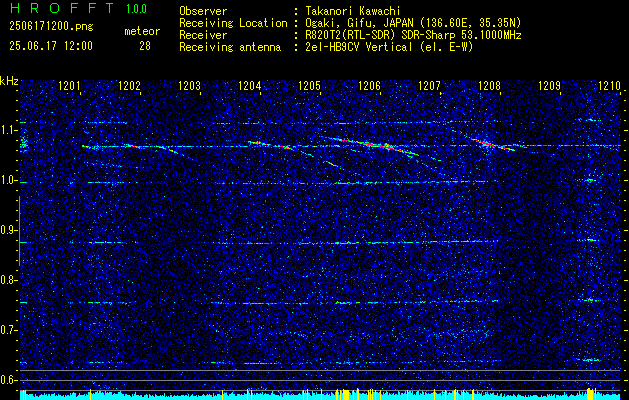629x400 pixels.
Task: Click the Observer name Takanori Kawachi
Action: click(x=353, y=11)
